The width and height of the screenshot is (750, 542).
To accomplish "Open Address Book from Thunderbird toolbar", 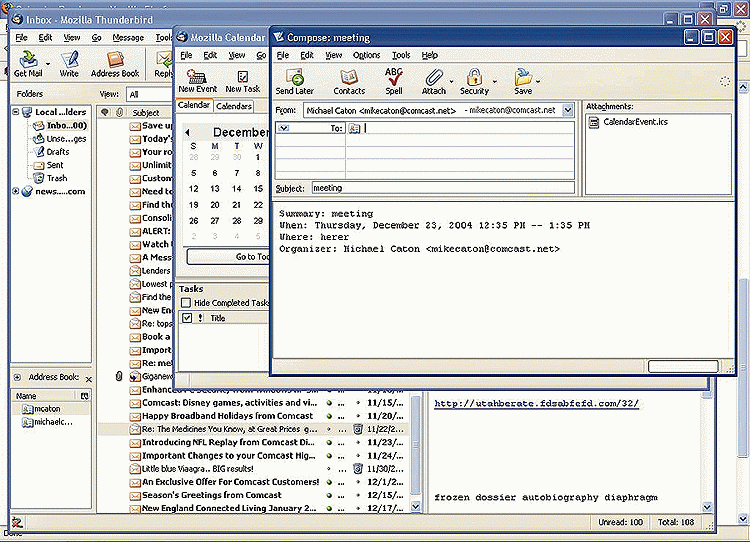I will 115,64.
